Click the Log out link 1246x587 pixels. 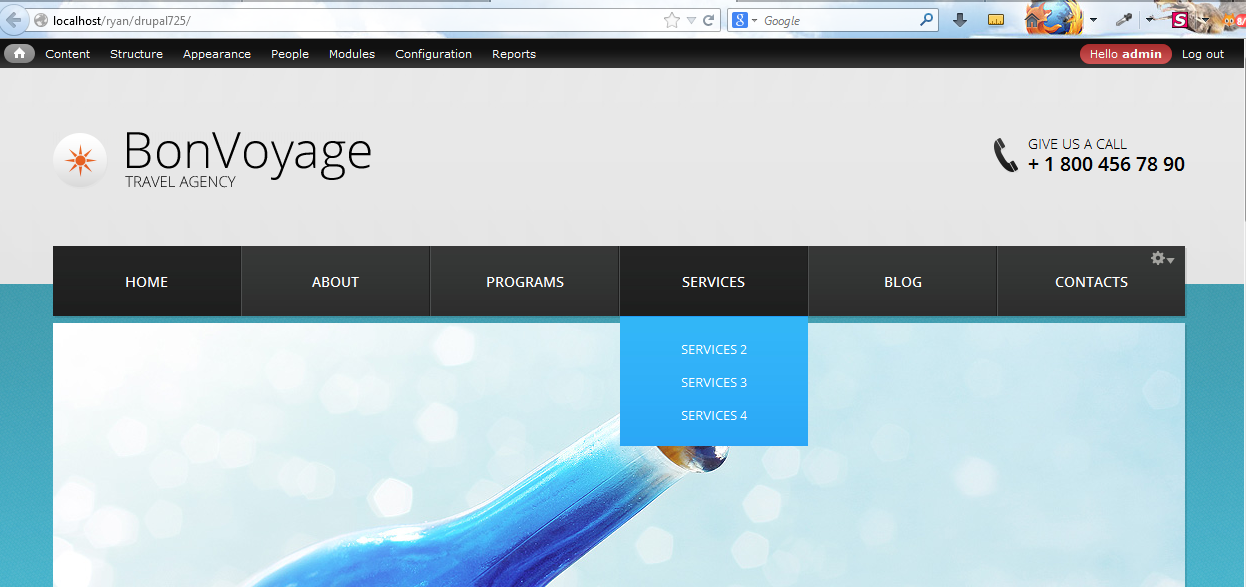[1203, 54]
